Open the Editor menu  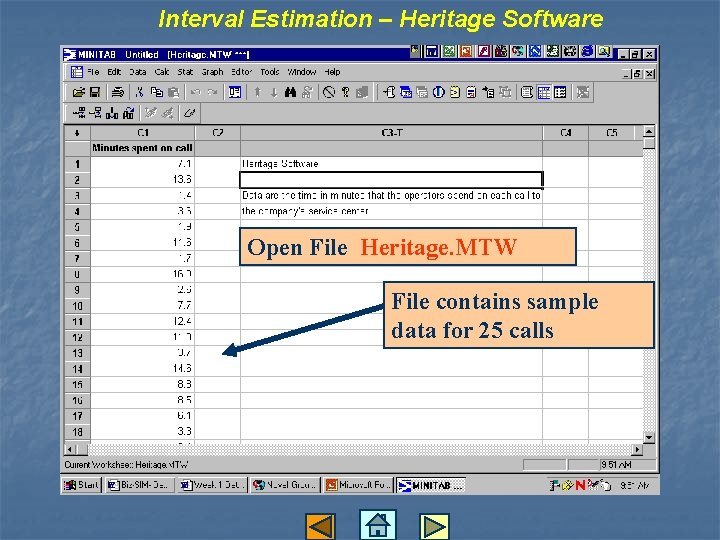[x=242, y=72]
